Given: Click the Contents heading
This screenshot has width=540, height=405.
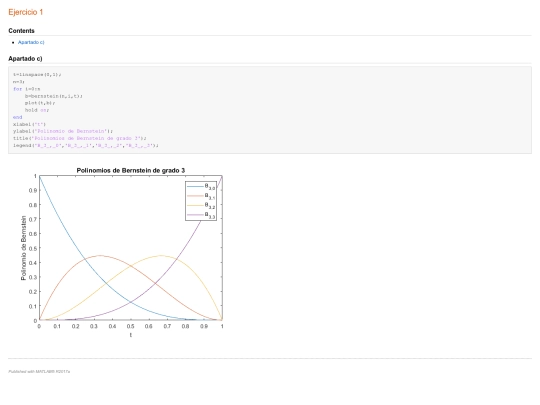Looking at the screenshot, I should coord(21,31).
